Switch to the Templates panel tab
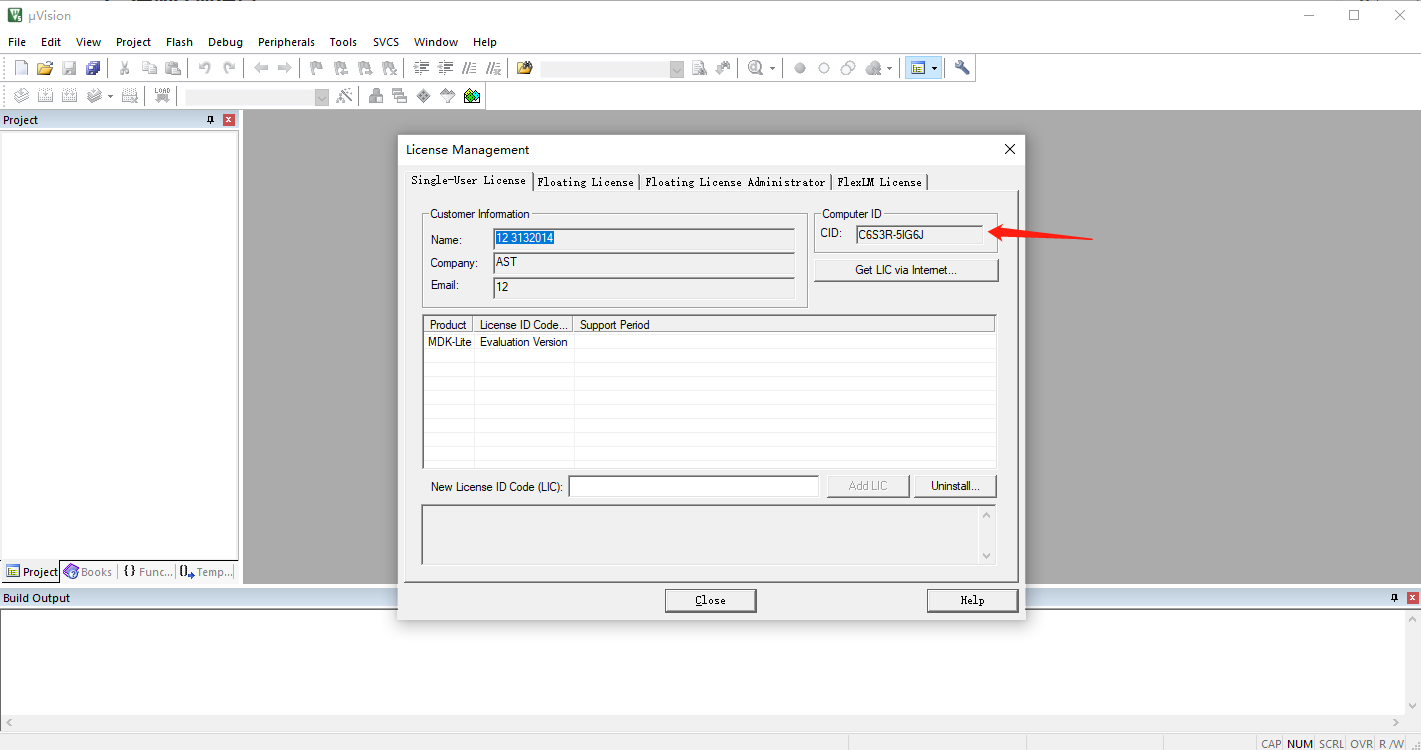This screenshot has height=750, width=1421. tap(207, 572)
